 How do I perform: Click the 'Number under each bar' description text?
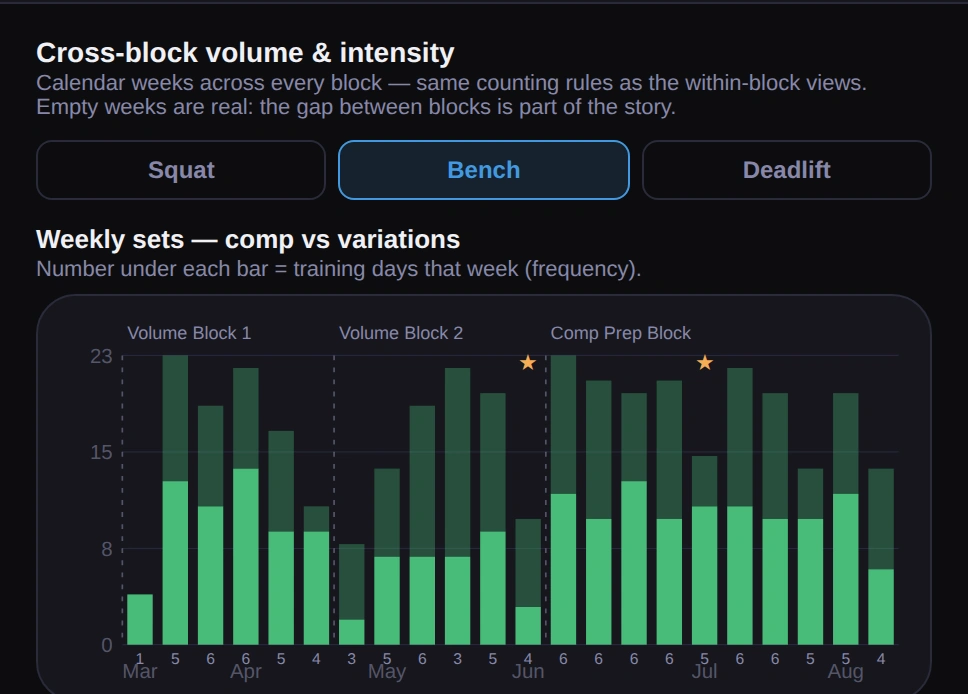click(x=338, y=269)
